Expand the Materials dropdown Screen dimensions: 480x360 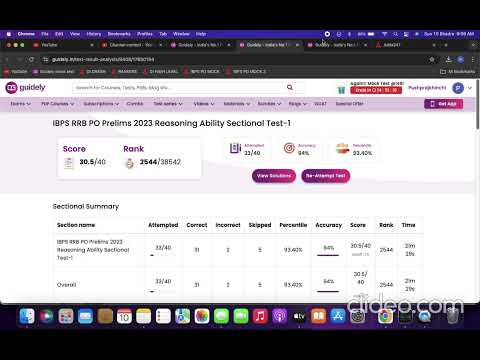point(237,104)
